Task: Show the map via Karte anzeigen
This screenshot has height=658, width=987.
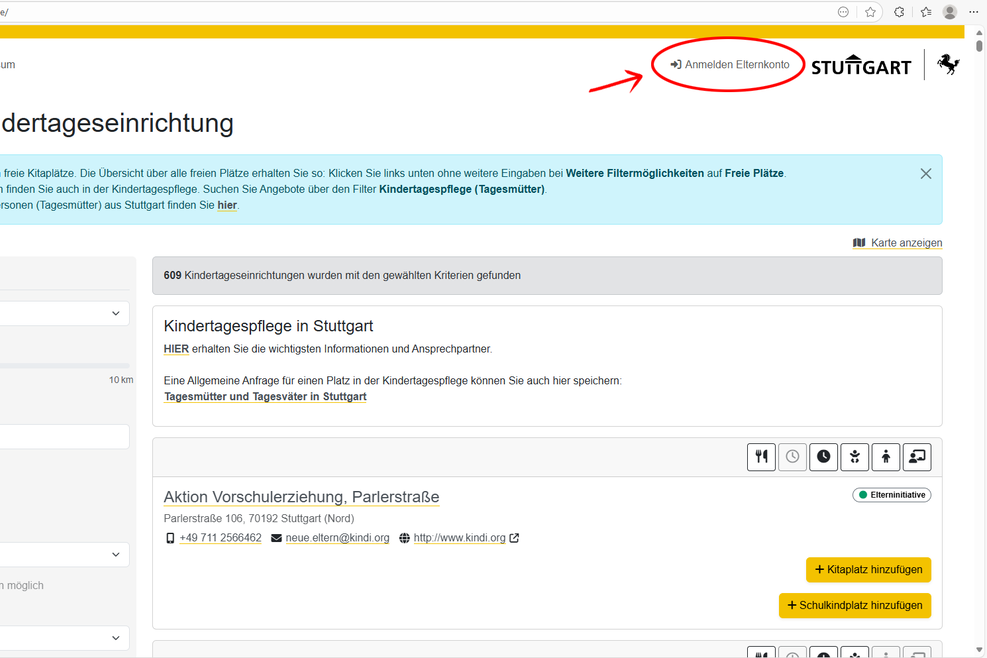Action: [897, 243]
